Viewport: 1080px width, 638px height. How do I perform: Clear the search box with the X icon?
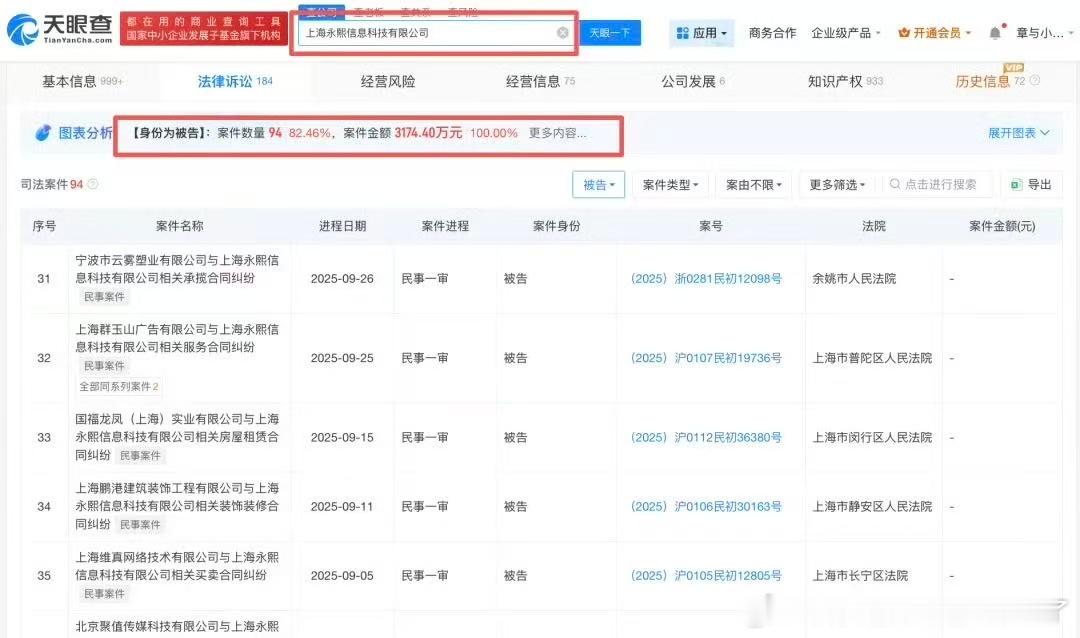click(563, 32)
